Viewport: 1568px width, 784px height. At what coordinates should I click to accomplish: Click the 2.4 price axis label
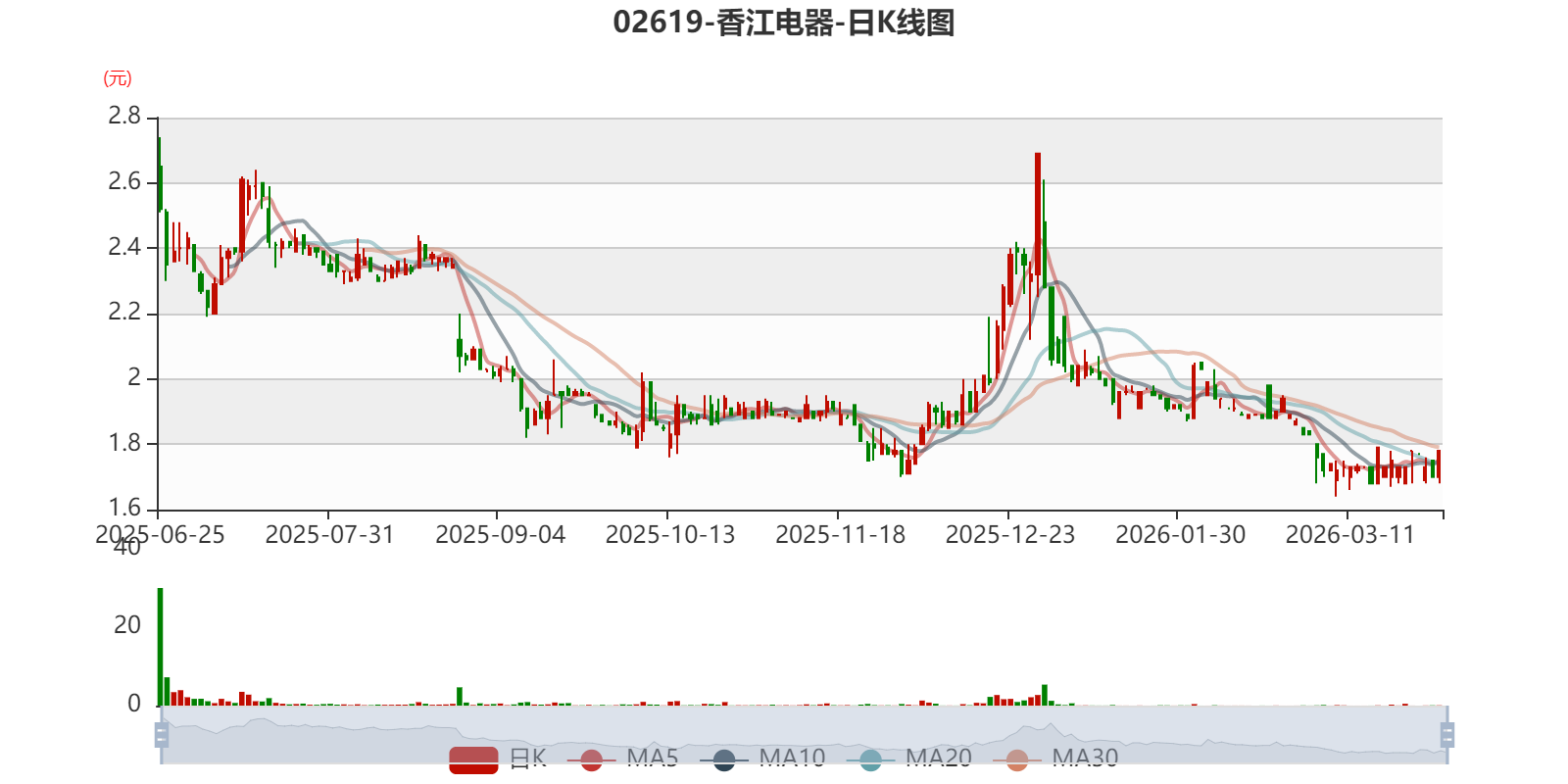point(124,247)
